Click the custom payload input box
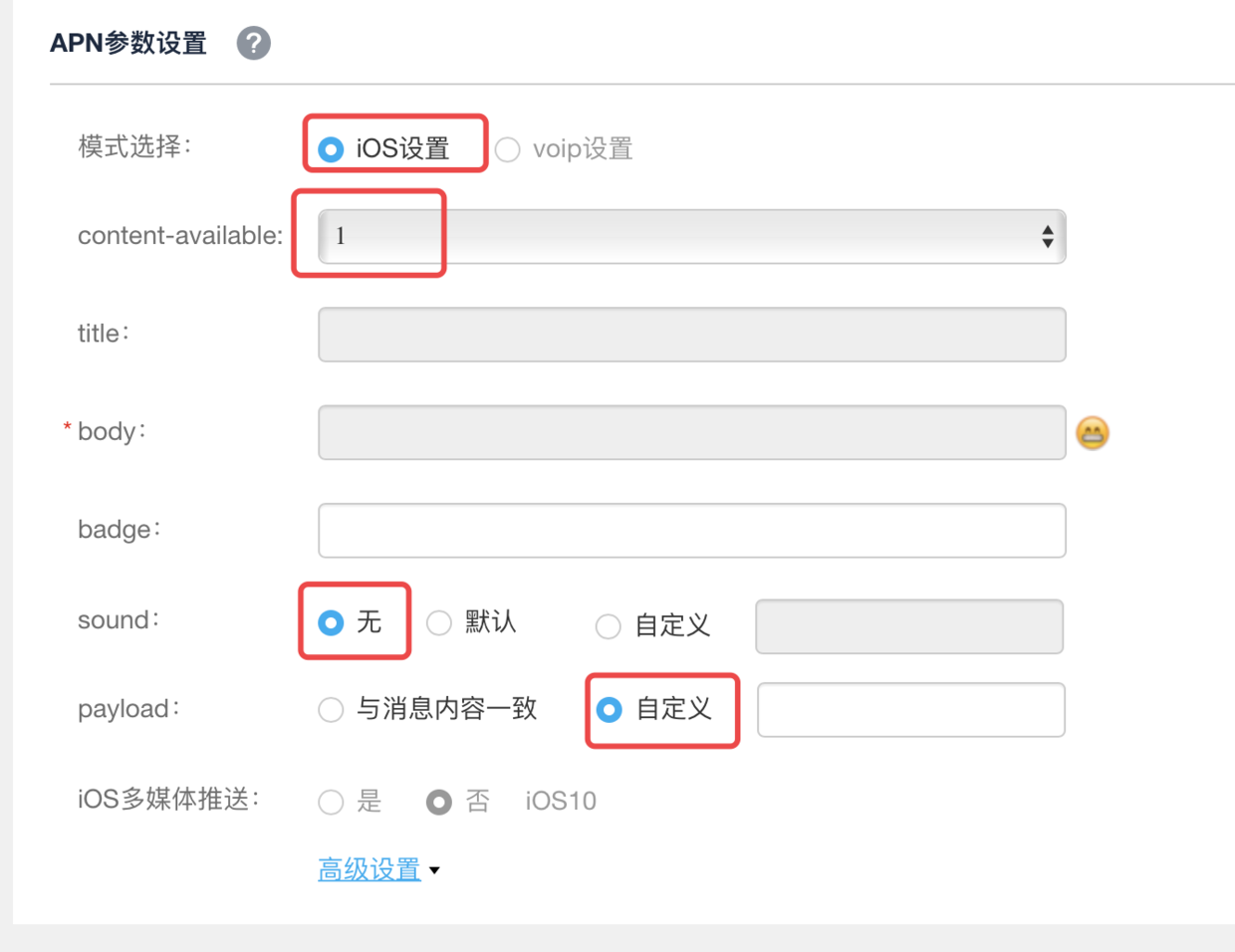The image size is (1235, 952). click(x=910, y=709)
